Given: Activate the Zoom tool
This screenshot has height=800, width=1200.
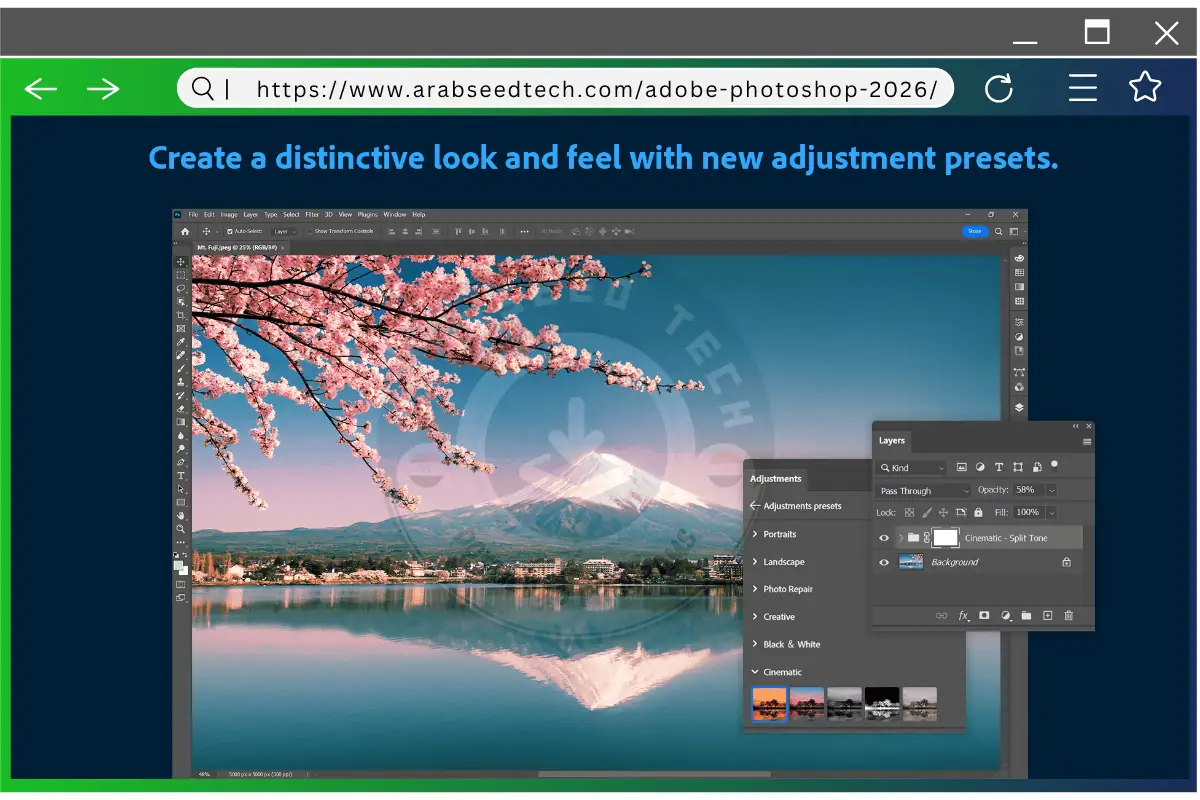Looking at the screenshot, I should [181, 528].
